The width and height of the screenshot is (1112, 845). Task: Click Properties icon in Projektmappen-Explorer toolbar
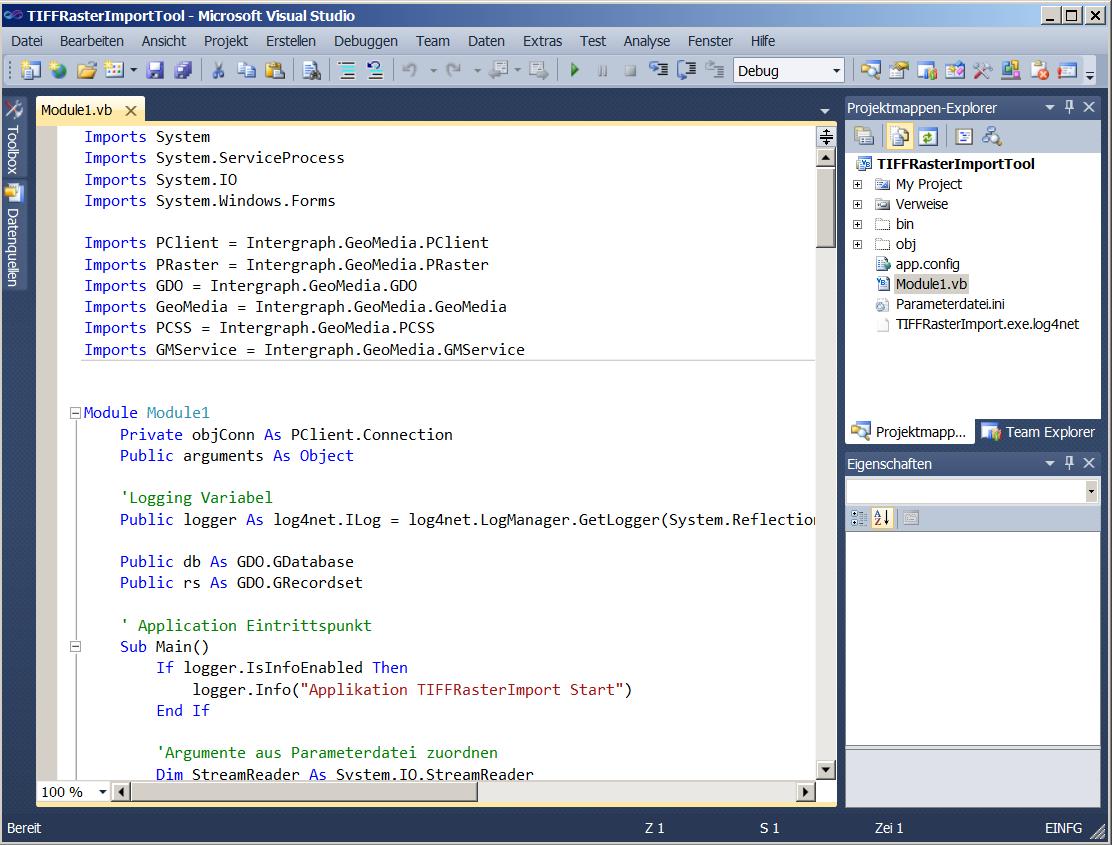pyautogui.click(x=864, y=136)
